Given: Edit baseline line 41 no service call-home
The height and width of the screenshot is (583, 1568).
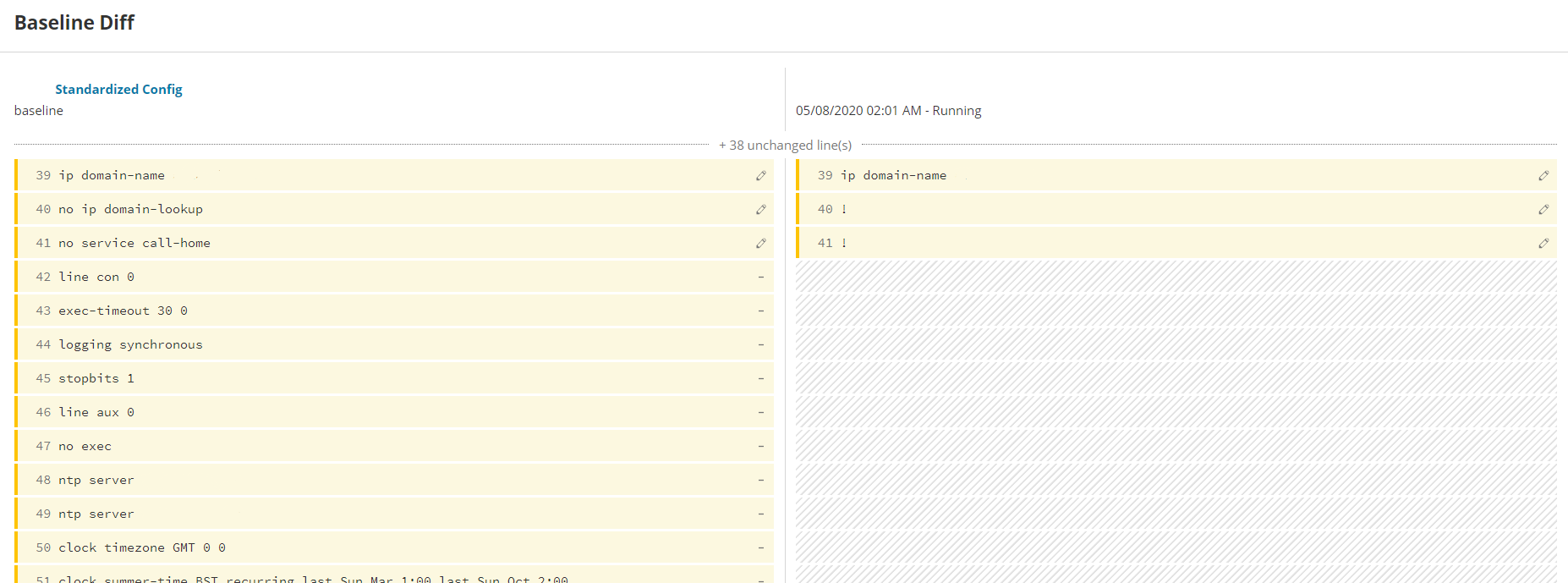Looking at the screenshot, I should pyautogui.click(x=761, y=243).
